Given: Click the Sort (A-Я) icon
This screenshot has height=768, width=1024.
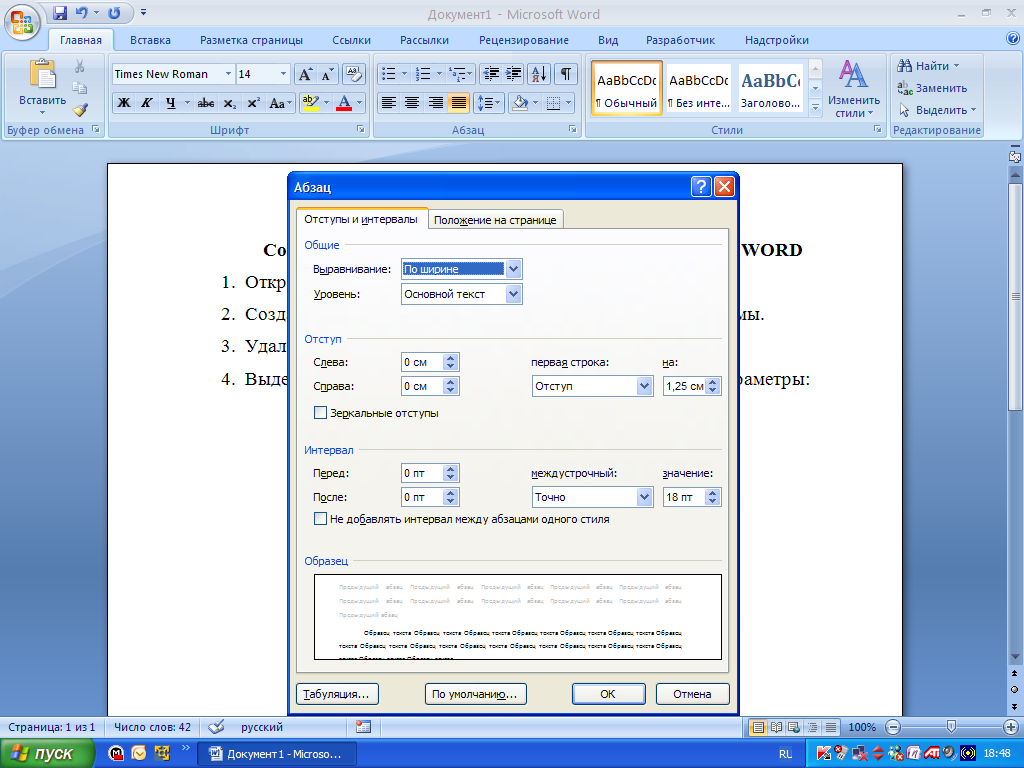Looking at the screenshot, I should pos(539,74).
